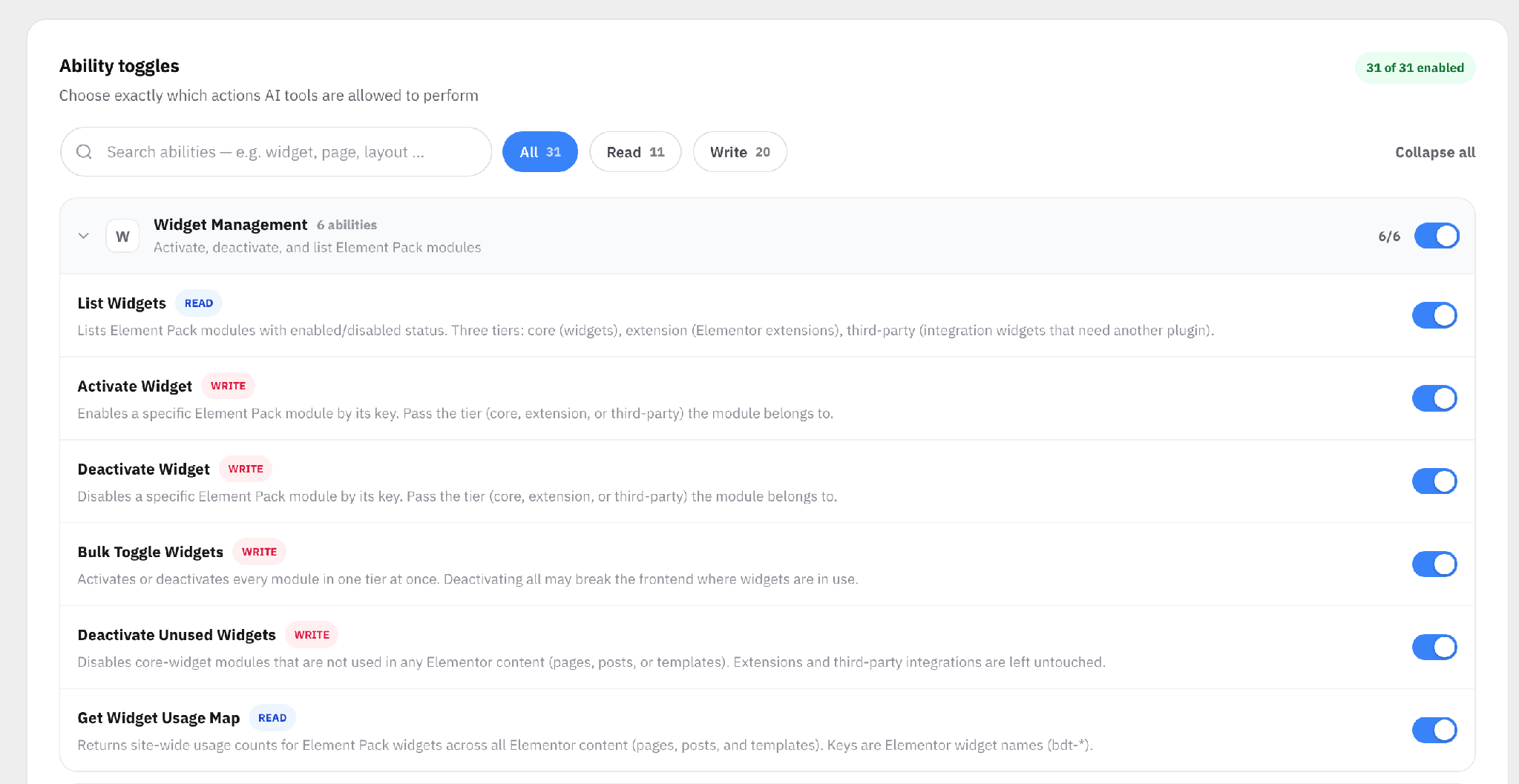Select the All 31 filter tab
Viewport: 1519px width, 784px height.
click(540, 152)
